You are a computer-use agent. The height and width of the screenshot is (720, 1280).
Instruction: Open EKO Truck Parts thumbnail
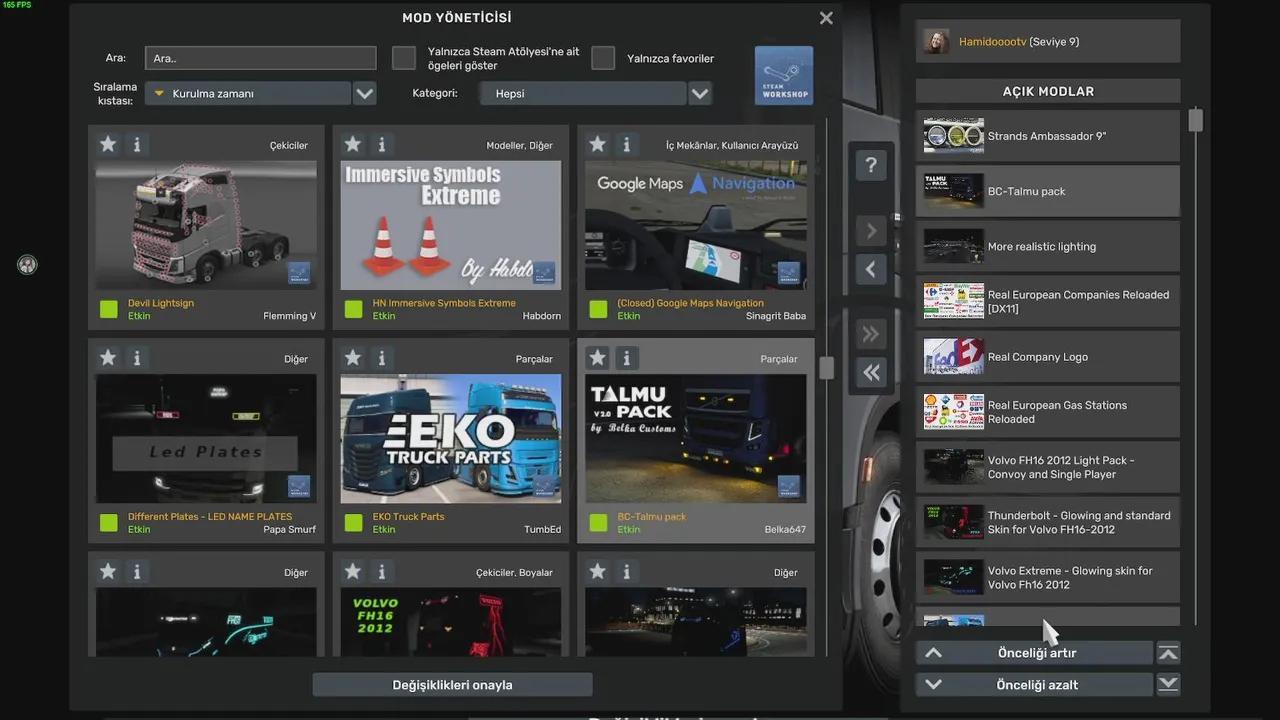click(450, 439)
